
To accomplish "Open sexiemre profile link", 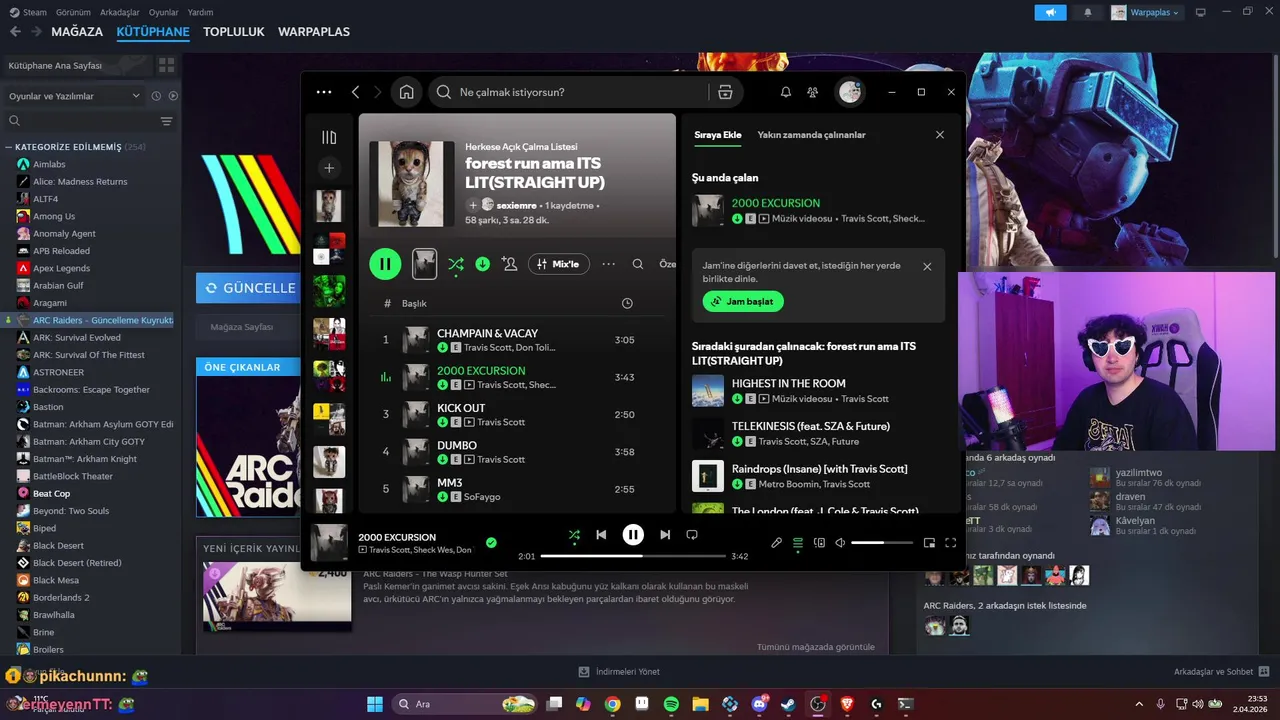I will (x=517, y=205).
